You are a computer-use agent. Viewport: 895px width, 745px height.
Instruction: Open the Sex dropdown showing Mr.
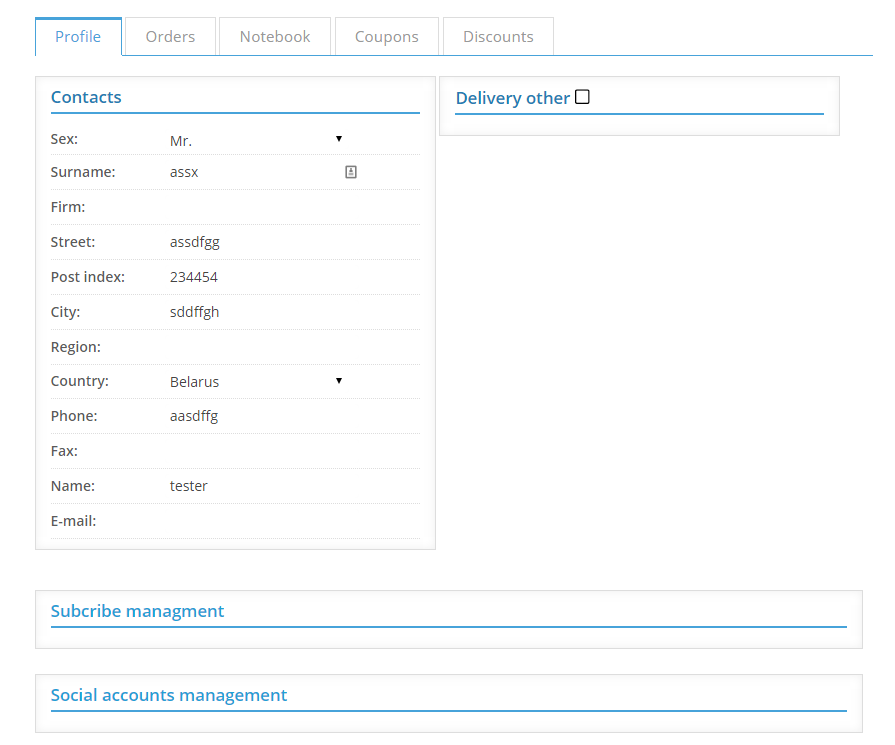(x=257, y=141)
